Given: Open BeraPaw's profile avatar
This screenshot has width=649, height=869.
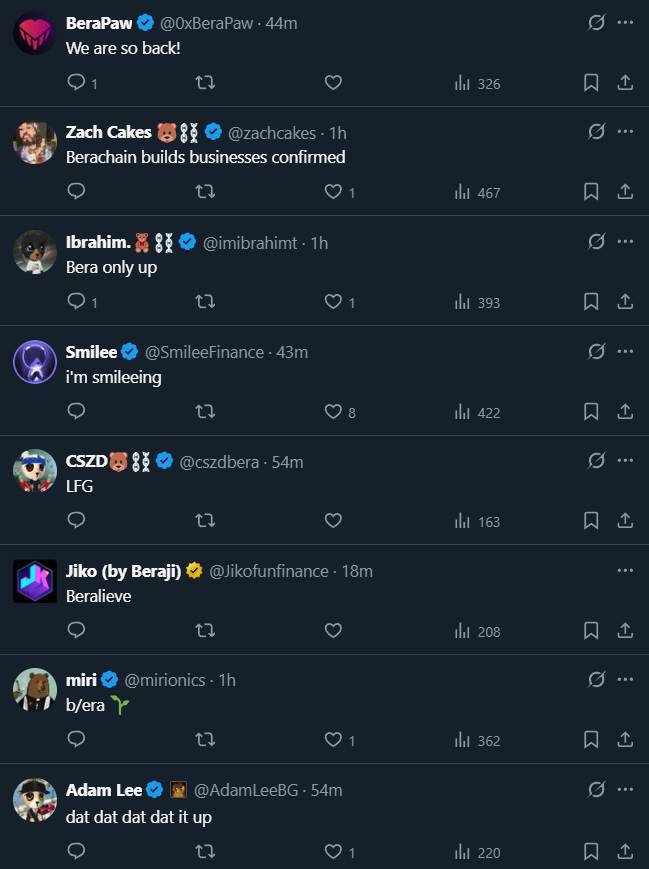Looking at the screenshot, I should click(34, 33).
